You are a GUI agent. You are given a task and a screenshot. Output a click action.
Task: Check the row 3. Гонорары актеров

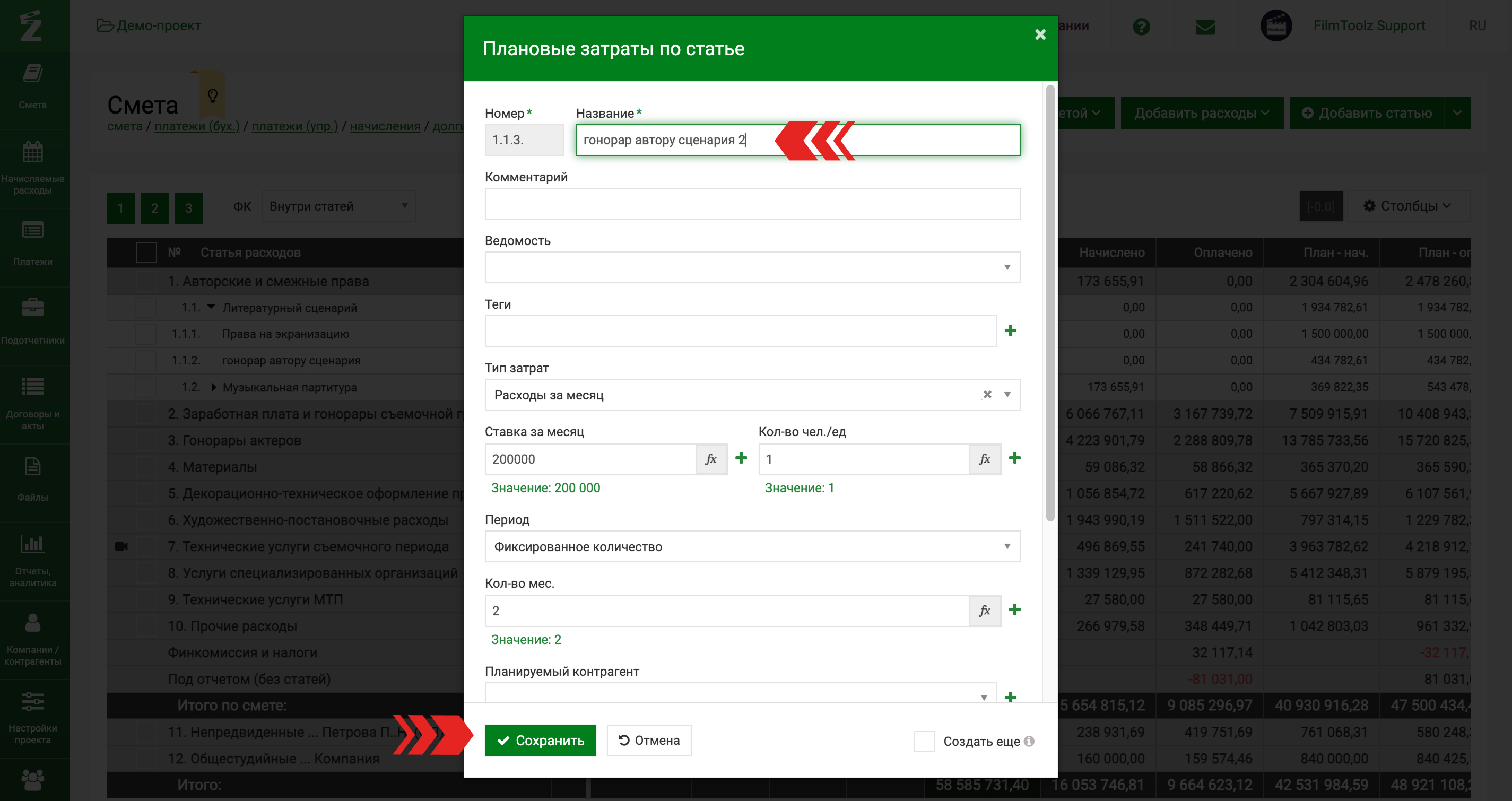(x=146, y=441)
